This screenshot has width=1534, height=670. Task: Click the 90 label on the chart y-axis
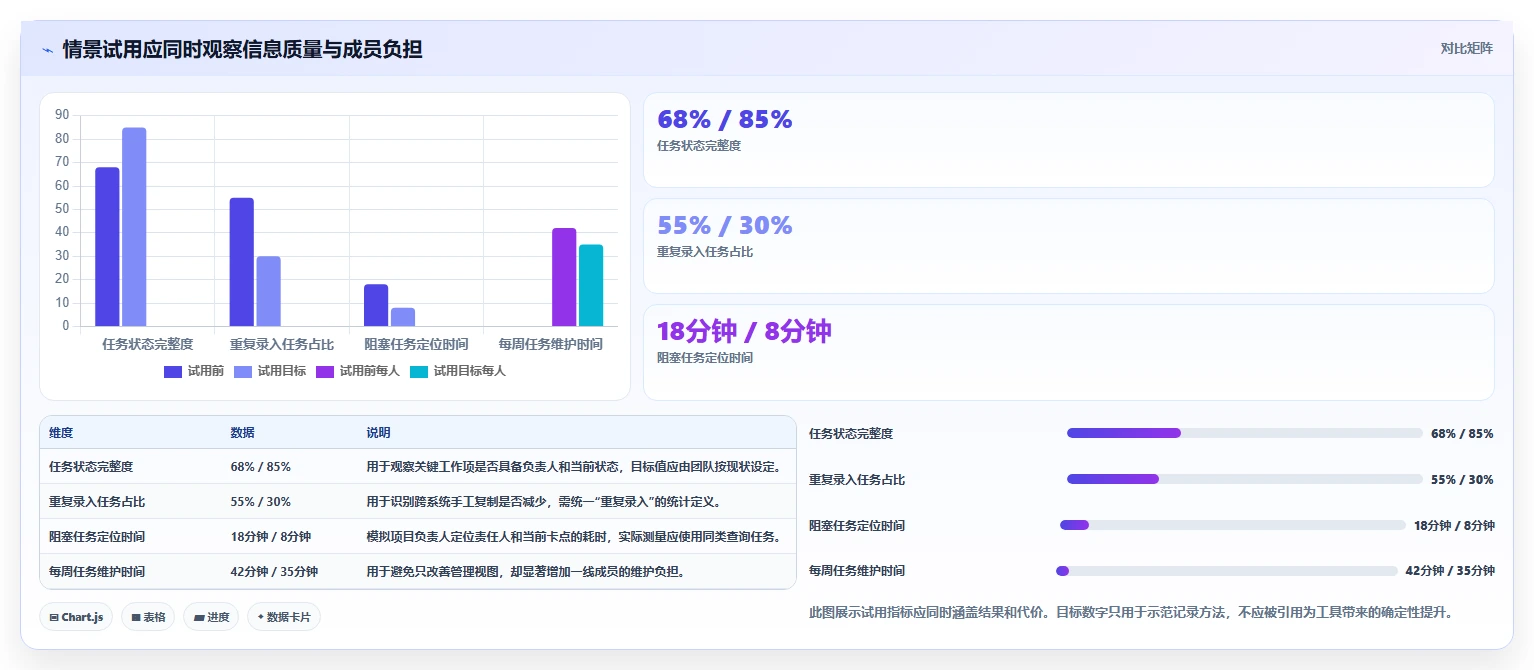[x=62, y=115]
